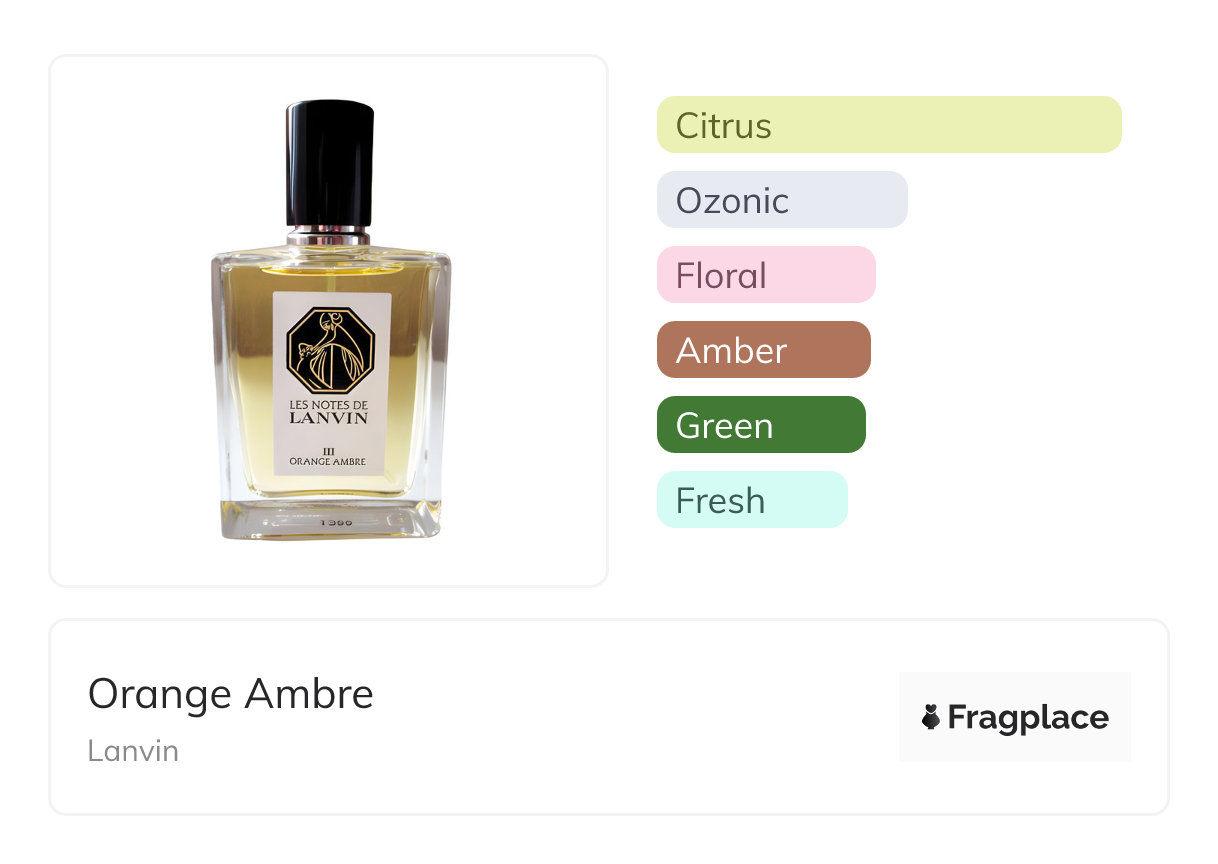Select the Amber accord bar

[764, 350]
